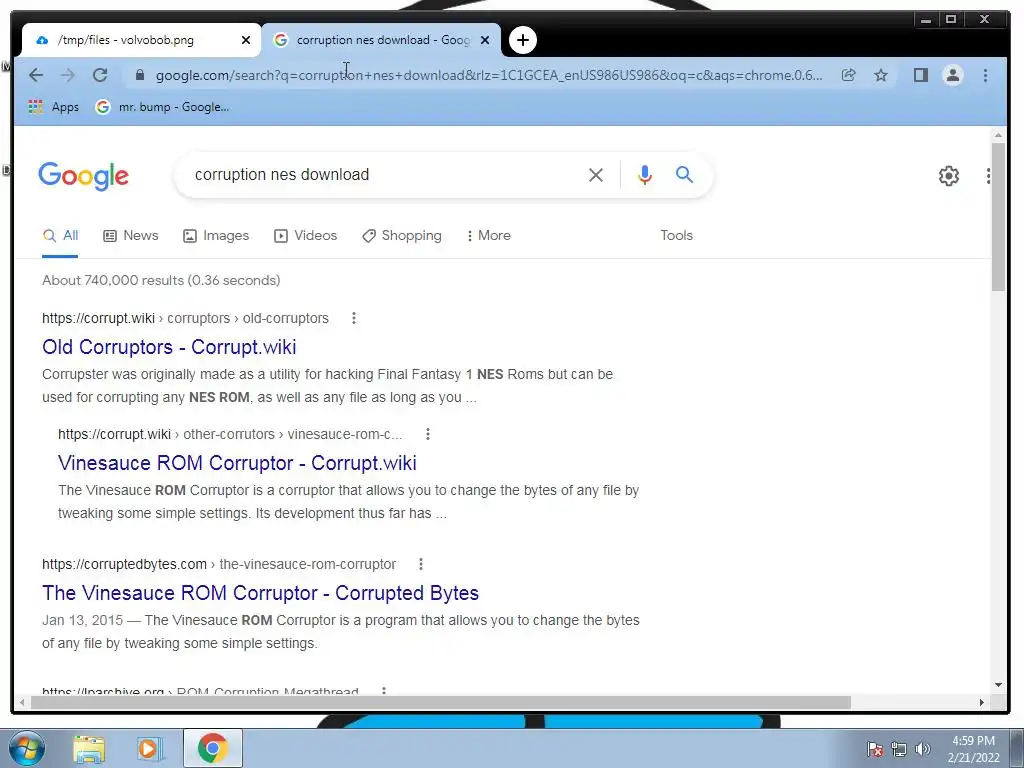Screen dimensions: 1024x768
Task: Click the About 740,000 results text
Action: 161,280
